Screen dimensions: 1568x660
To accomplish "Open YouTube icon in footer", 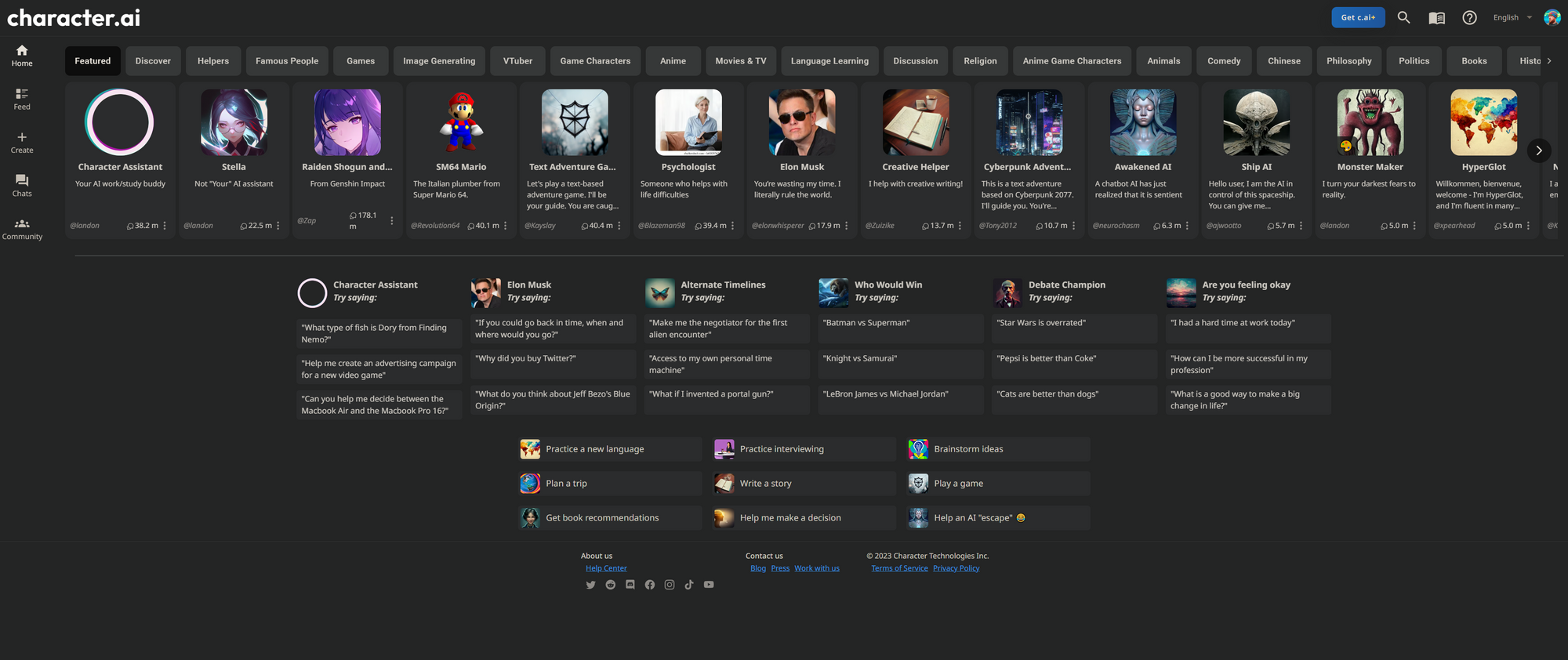I will pos(709,585).
